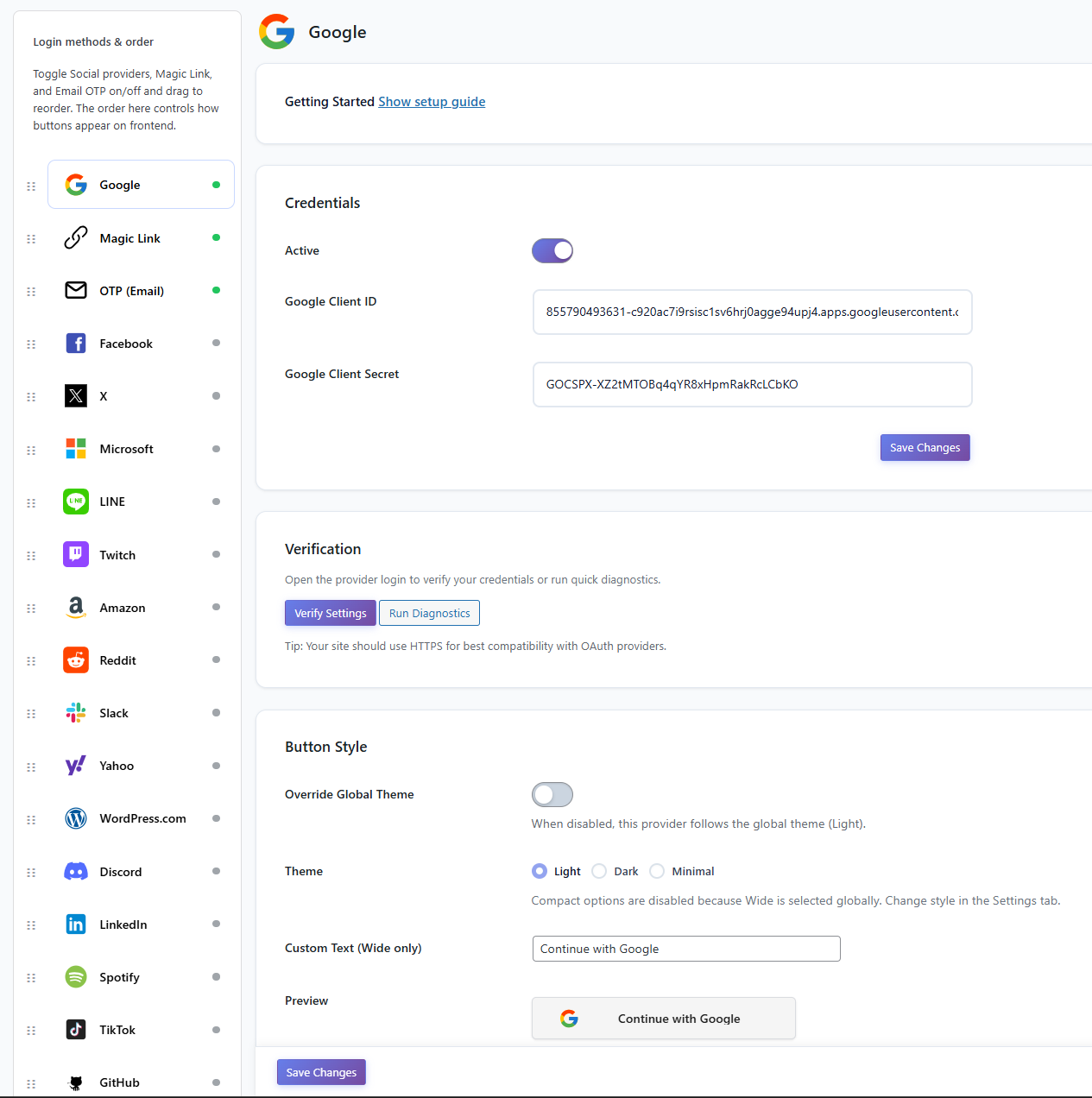Select the Discord provider icon

click(x=76, y=872)
